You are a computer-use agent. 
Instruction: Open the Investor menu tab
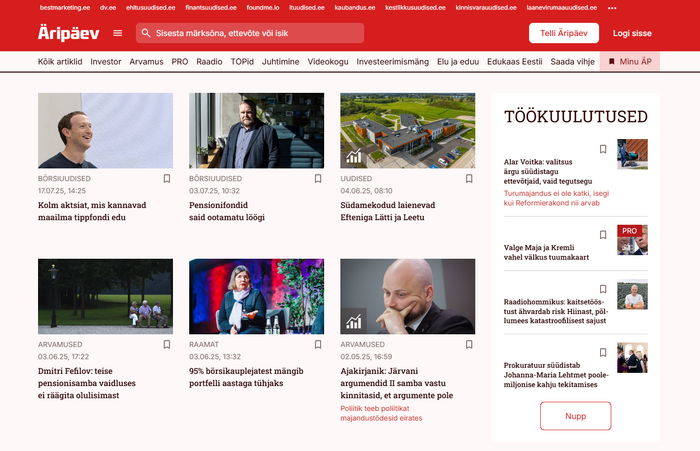pyautogui.click(x=106, y=62)
